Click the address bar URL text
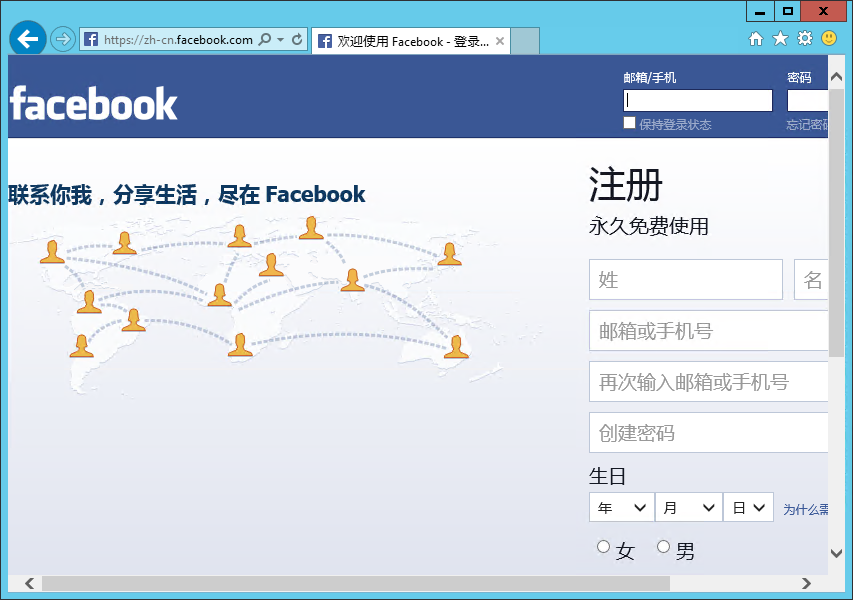 pos(178,40)
